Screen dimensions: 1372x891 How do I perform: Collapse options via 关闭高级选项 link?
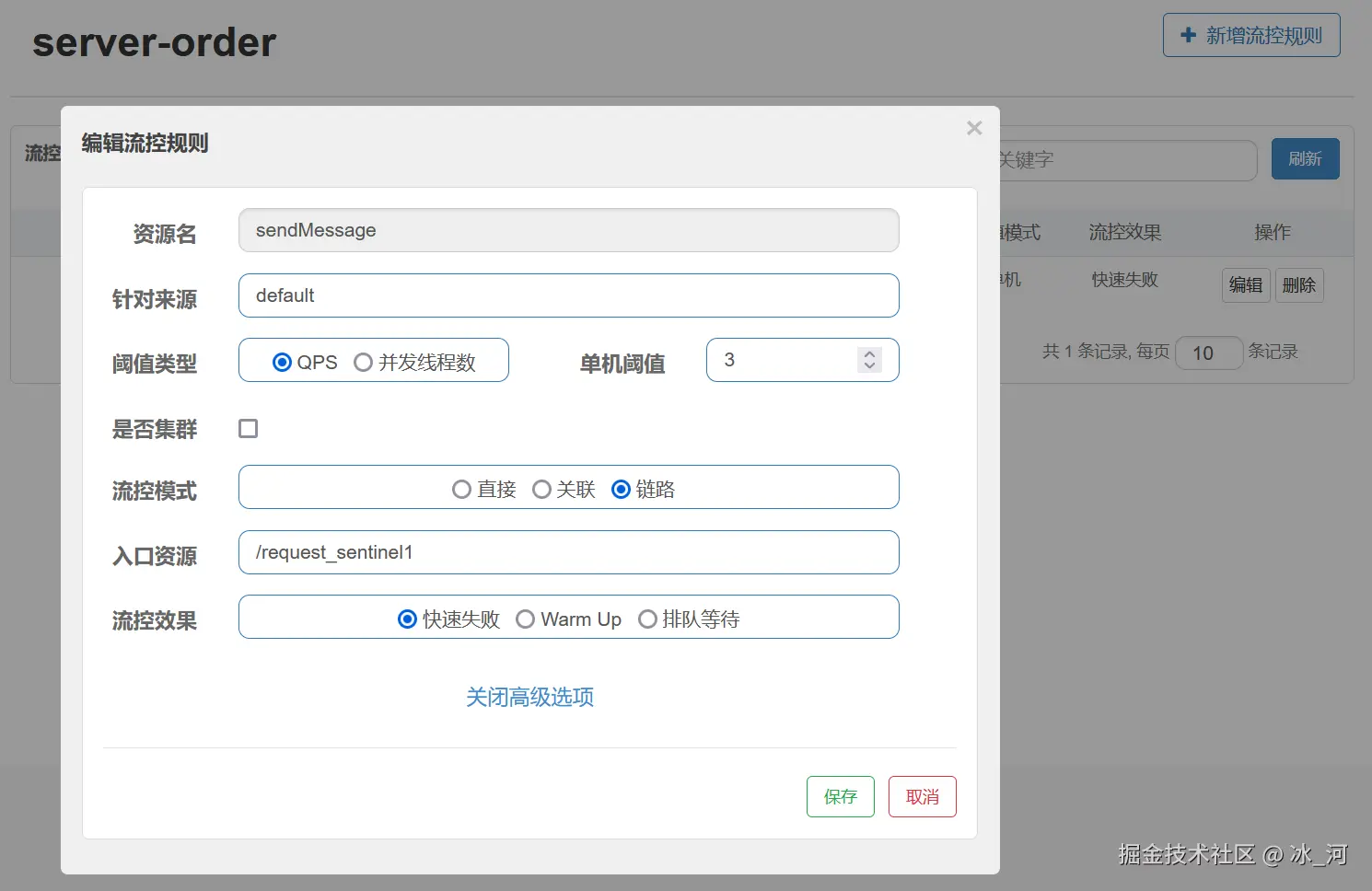tap(529, 697)
